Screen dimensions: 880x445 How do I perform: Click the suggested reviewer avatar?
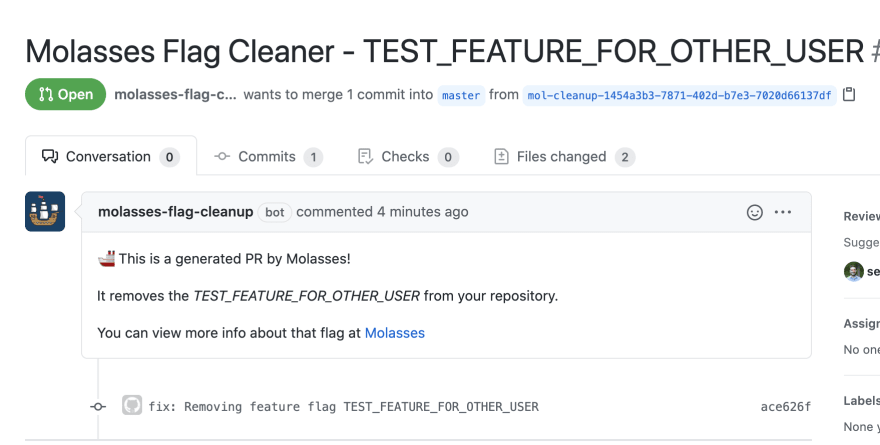854,272
